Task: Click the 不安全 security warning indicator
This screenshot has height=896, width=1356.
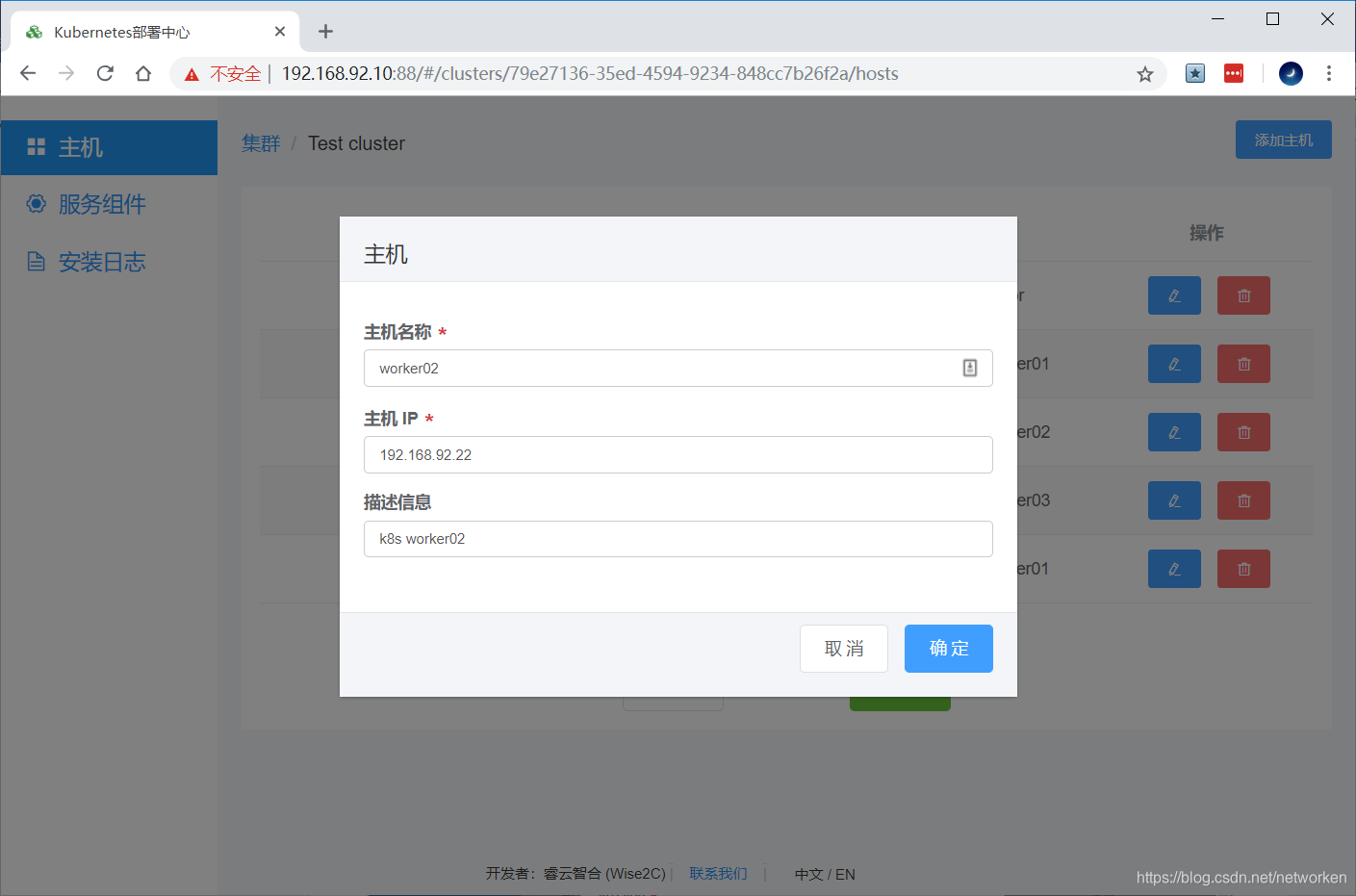Action: tap(223, 74)
